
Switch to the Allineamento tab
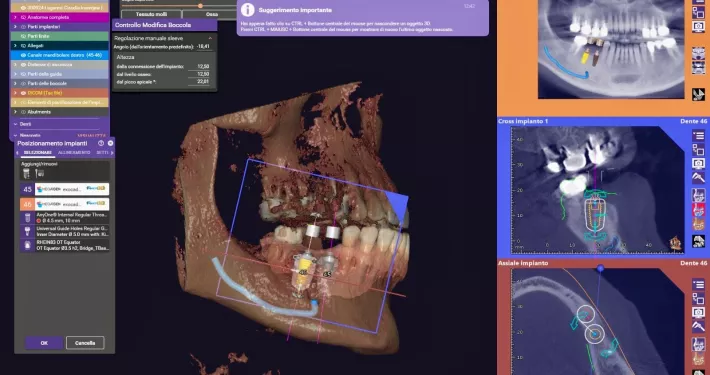point(74,153)
